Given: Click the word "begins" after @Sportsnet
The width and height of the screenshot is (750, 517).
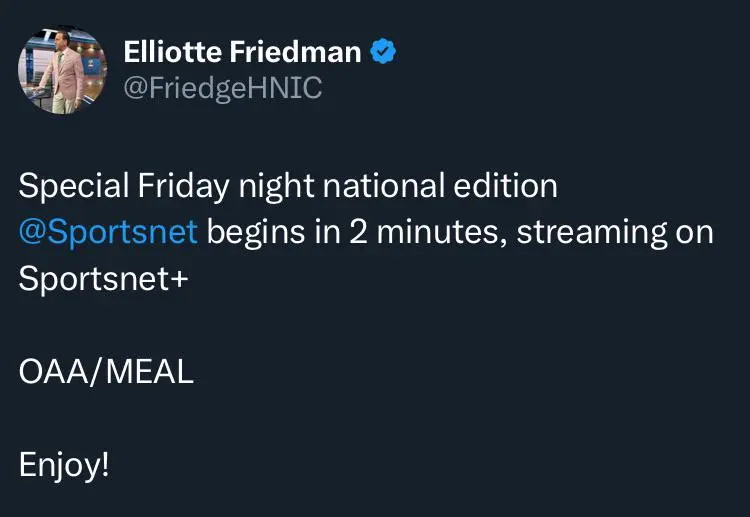Looking at the screenshot, I should tap(256, 233).
